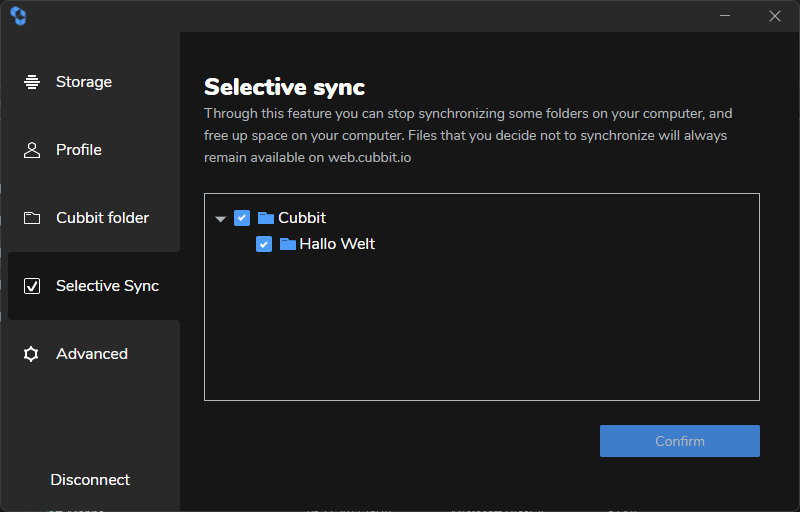Uncheck the Hallo Welt folder checkbox
This screenshot has height=512, width=800.
[264, 244]
